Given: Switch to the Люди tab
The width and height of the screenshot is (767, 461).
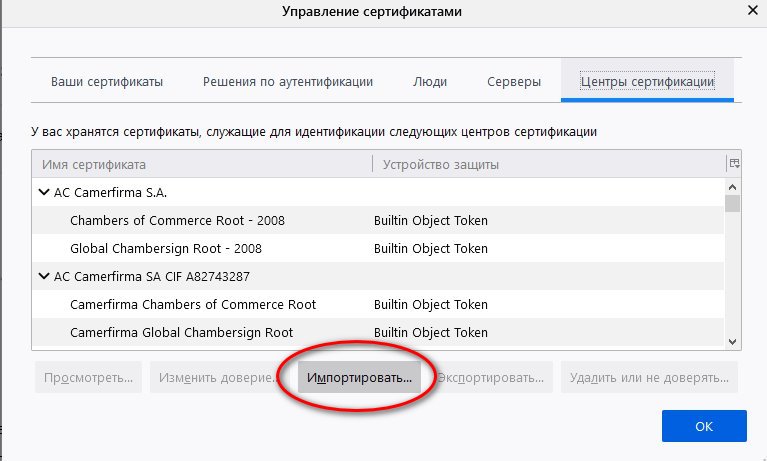Looking at the screenshot, I should [x=430, y=82].
